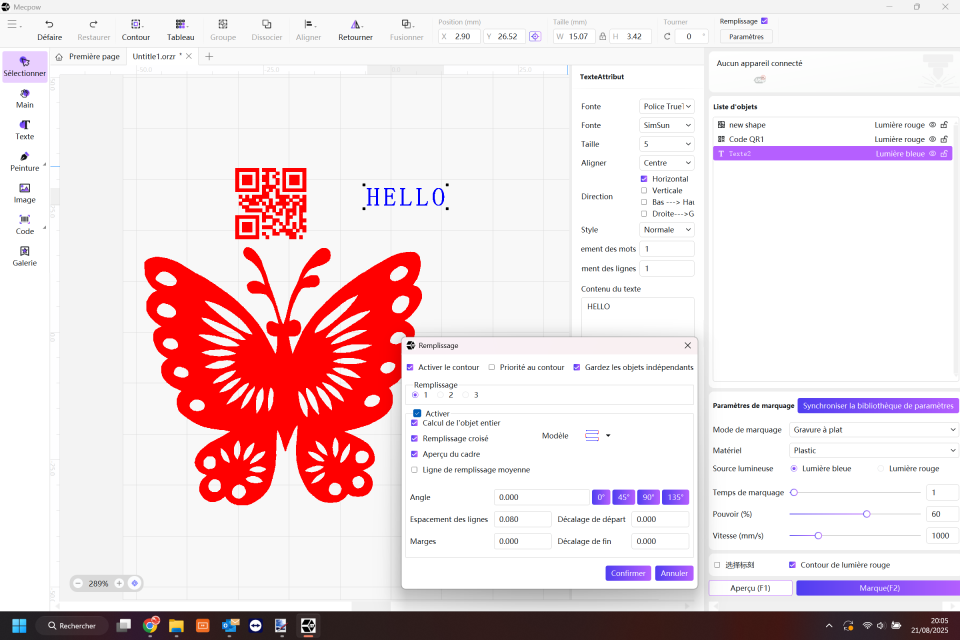Click the Contour toolbar icon
The height and width of the screenshot is (640, 960).
(x=136, y=24)
